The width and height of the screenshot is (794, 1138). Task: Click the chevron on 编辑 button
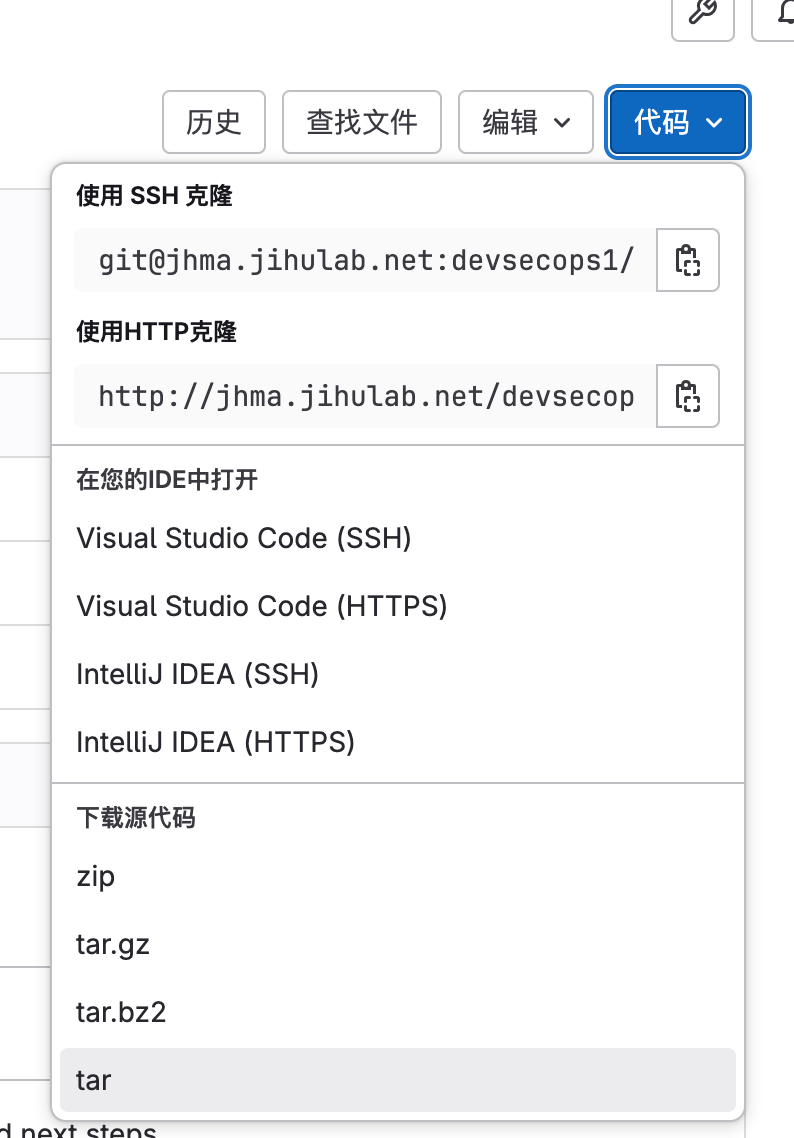[x=562, y=123]
